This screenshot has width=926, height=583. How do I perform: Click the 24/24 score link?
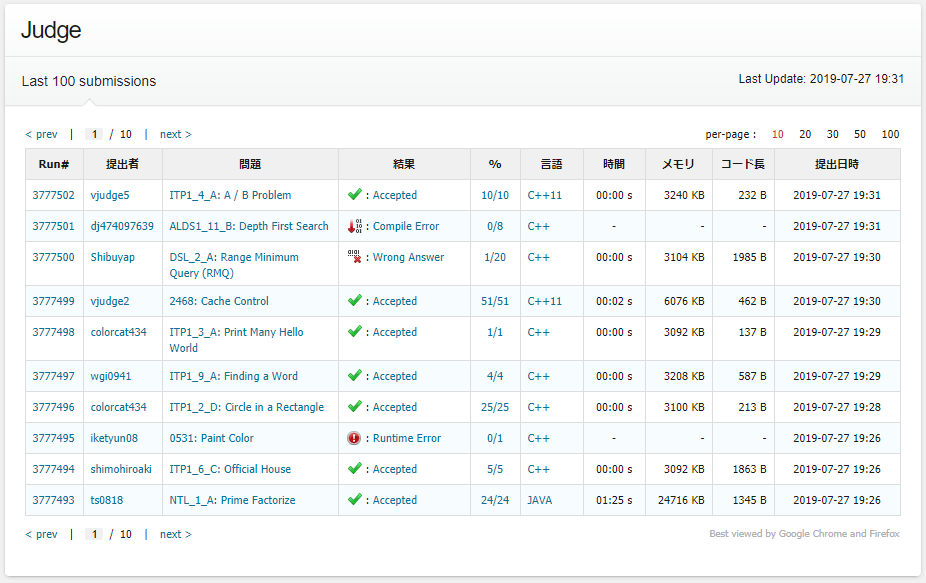click(495, 500)
